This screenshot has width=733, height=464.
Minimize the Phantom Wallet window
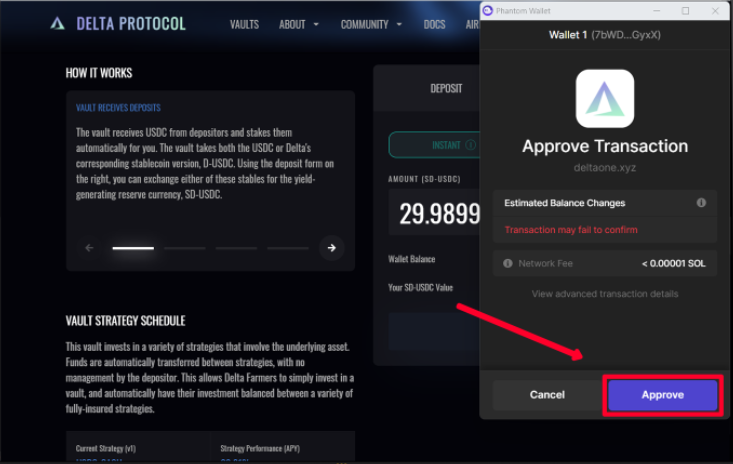click(x=656, y=10)
